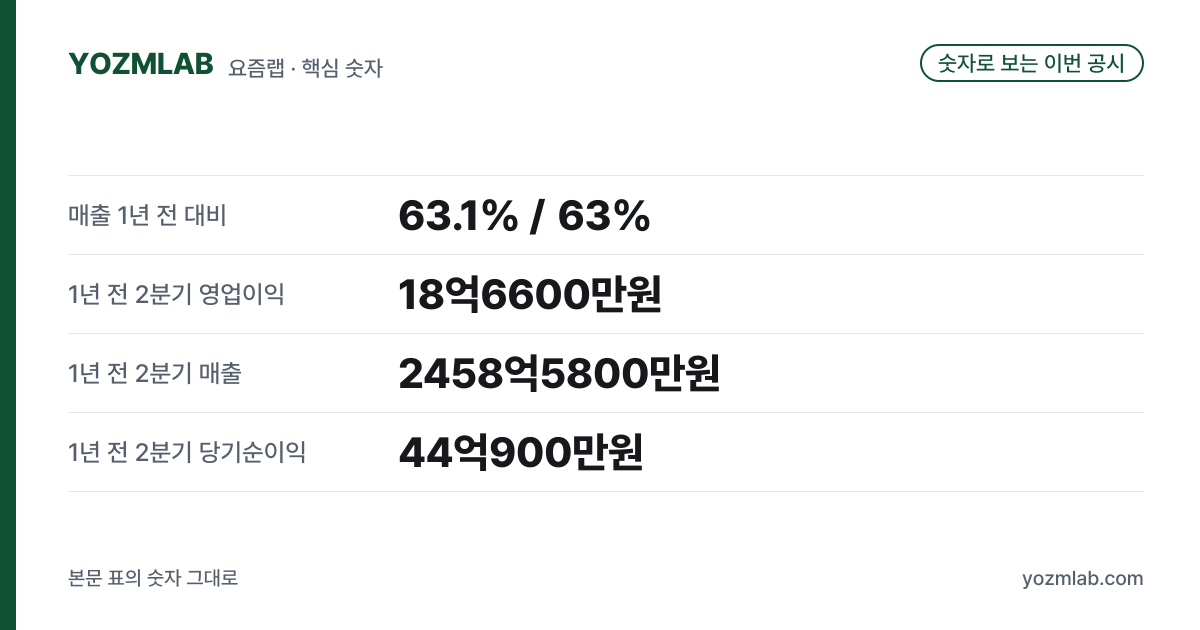
Task: Click the 요즘랩 word in the header
Action: (256, 68)
